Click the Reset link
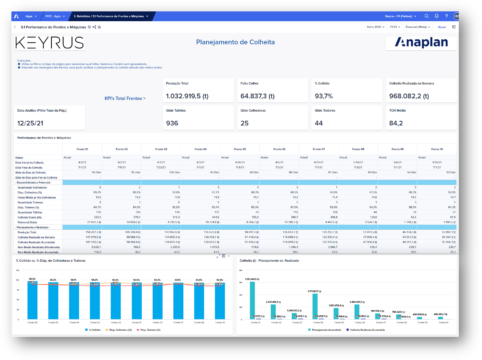Image resolution: width=482 pixels, height=360 pixels. point(442,27)
